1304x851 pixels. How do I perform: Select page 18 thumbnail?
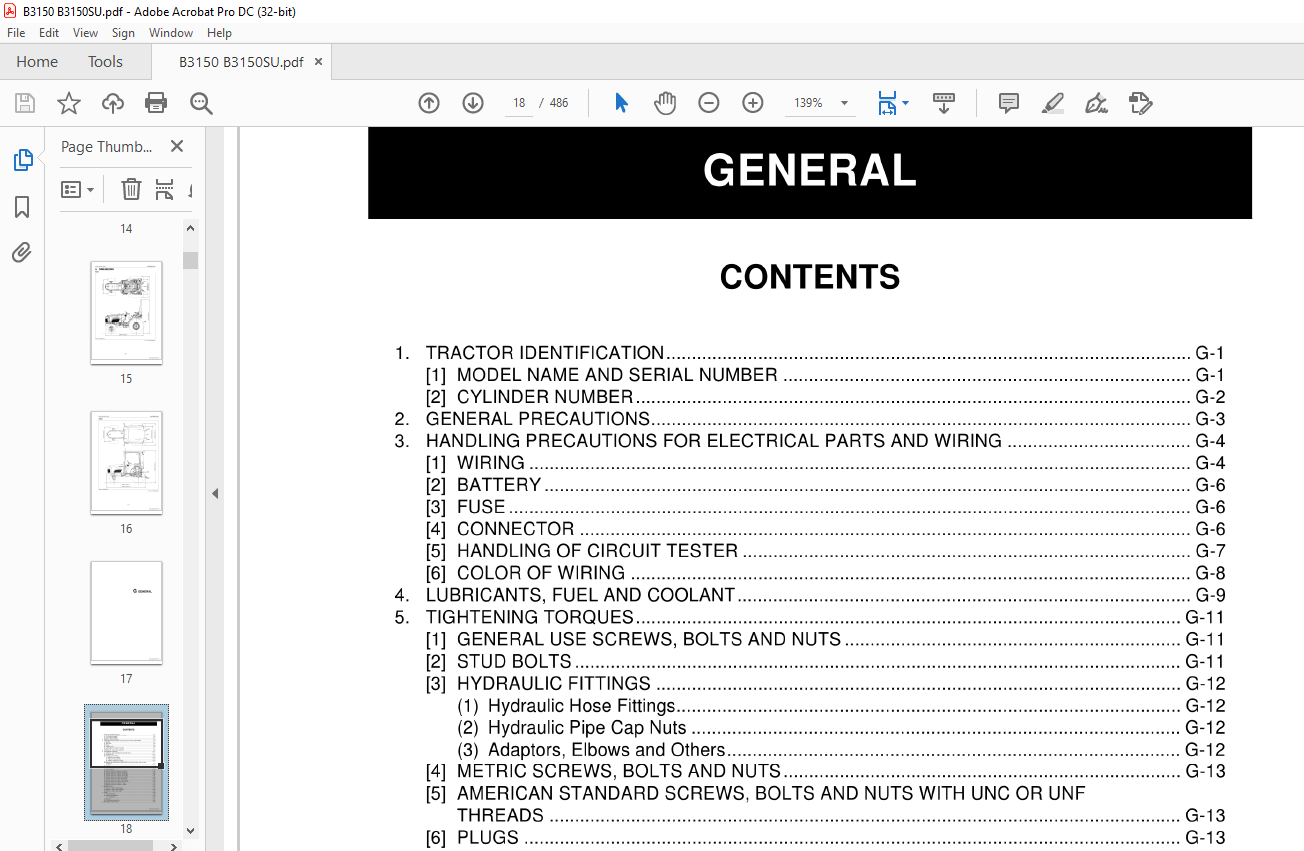click(126, 762)
